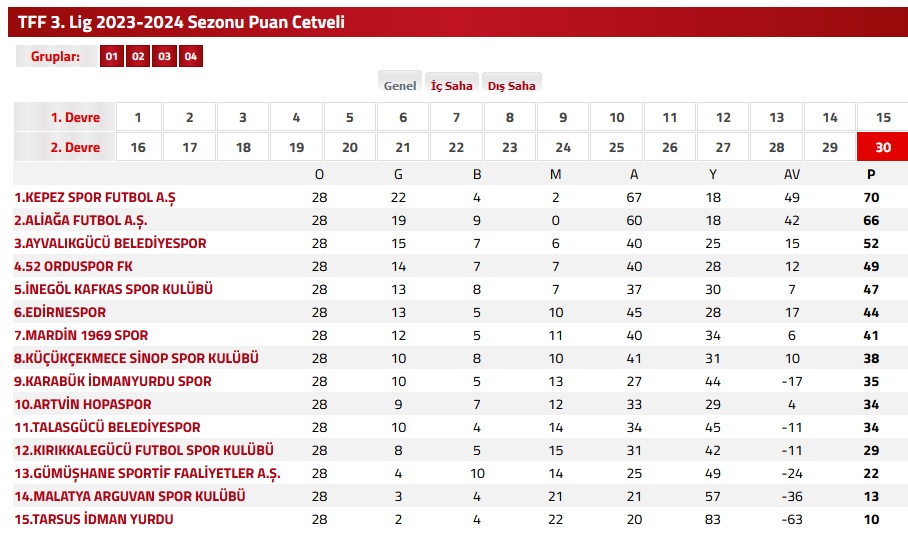Select group 03 button
This screenshot has height=535, width=908.
coord(164,56)
